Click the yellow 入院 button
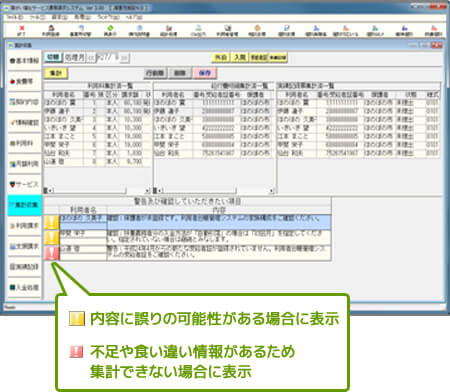The width and height of the screenshot is (450, 392). [240, 57]
